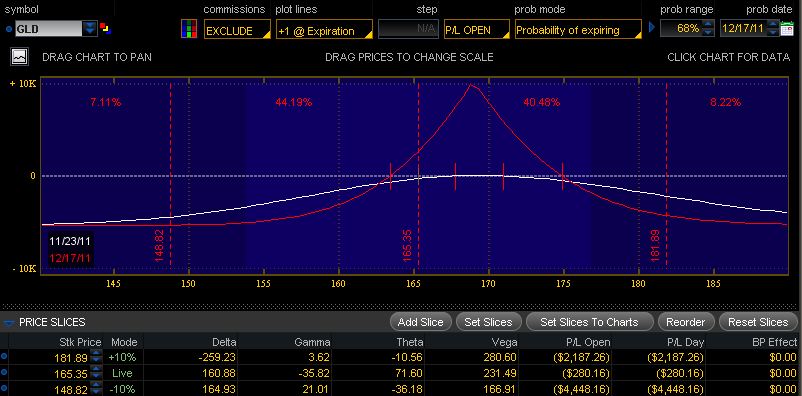Screen dimensions: 802x396
Task: Toggle the radio dot for the 148.82 slice
Action: click(5, 389)
